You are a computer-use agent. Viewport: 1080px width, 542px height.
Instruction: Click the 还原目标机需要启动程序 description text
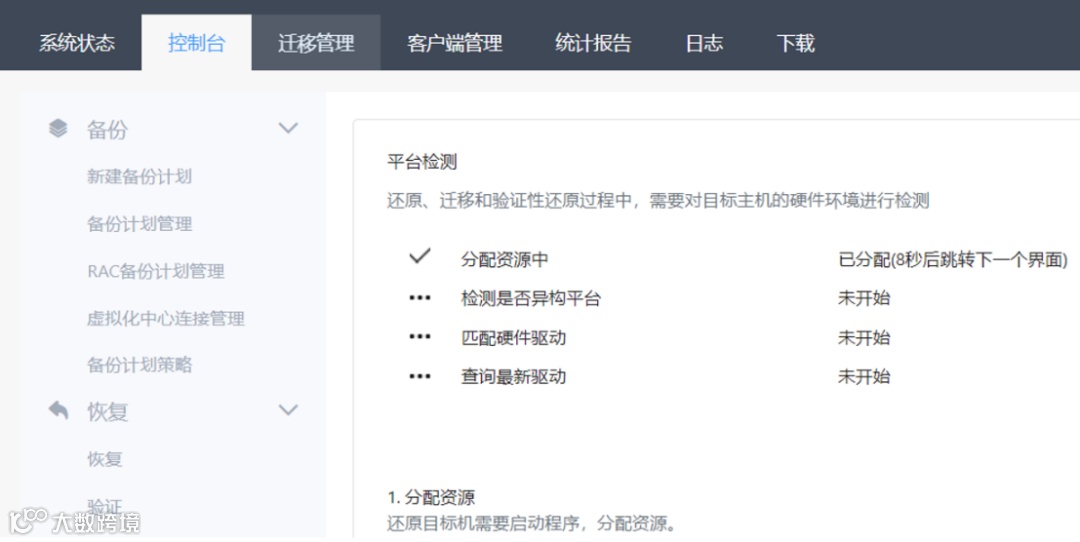click(x=531, y=523)
